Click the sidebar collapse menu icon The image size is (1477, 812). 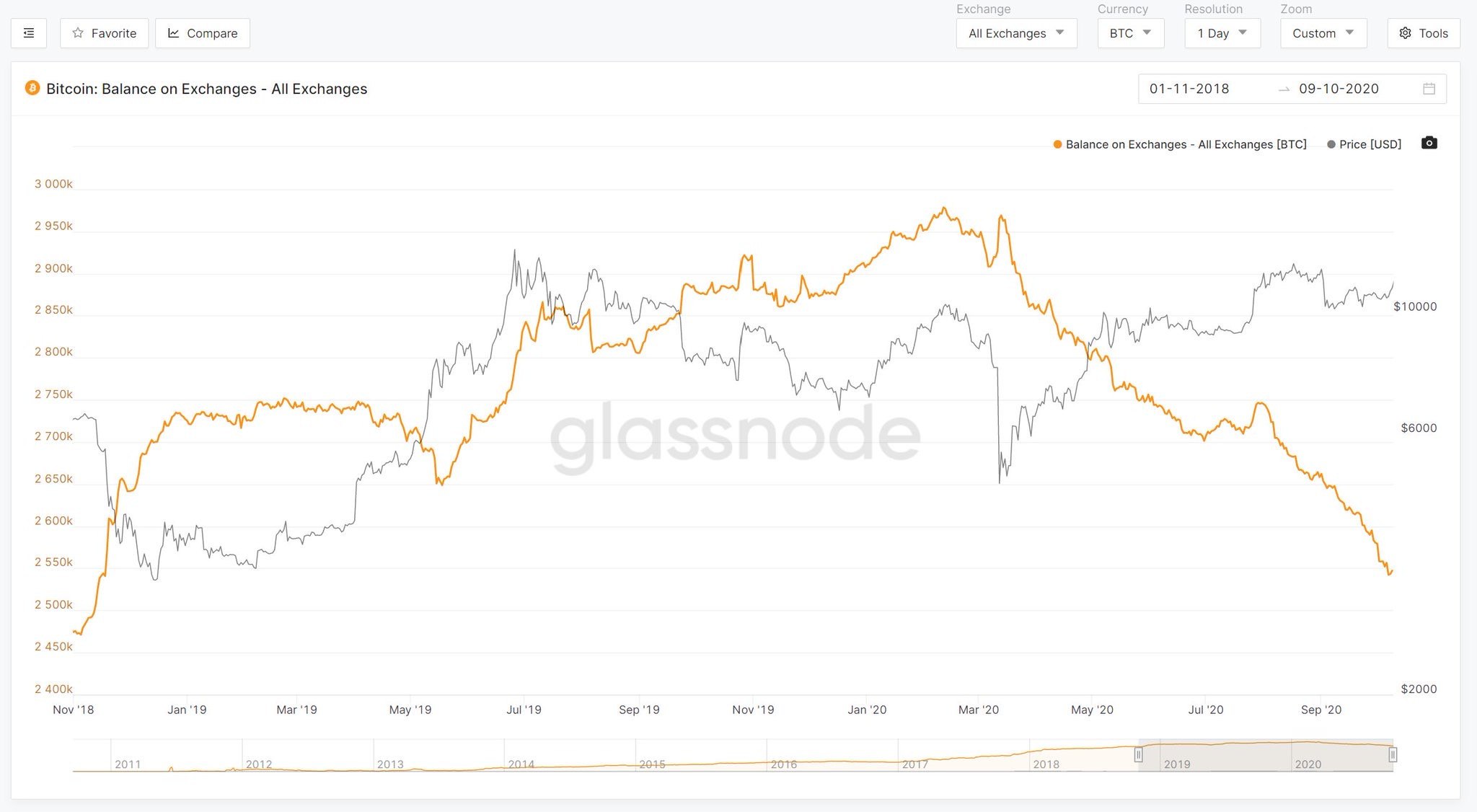tap(29, 33)
